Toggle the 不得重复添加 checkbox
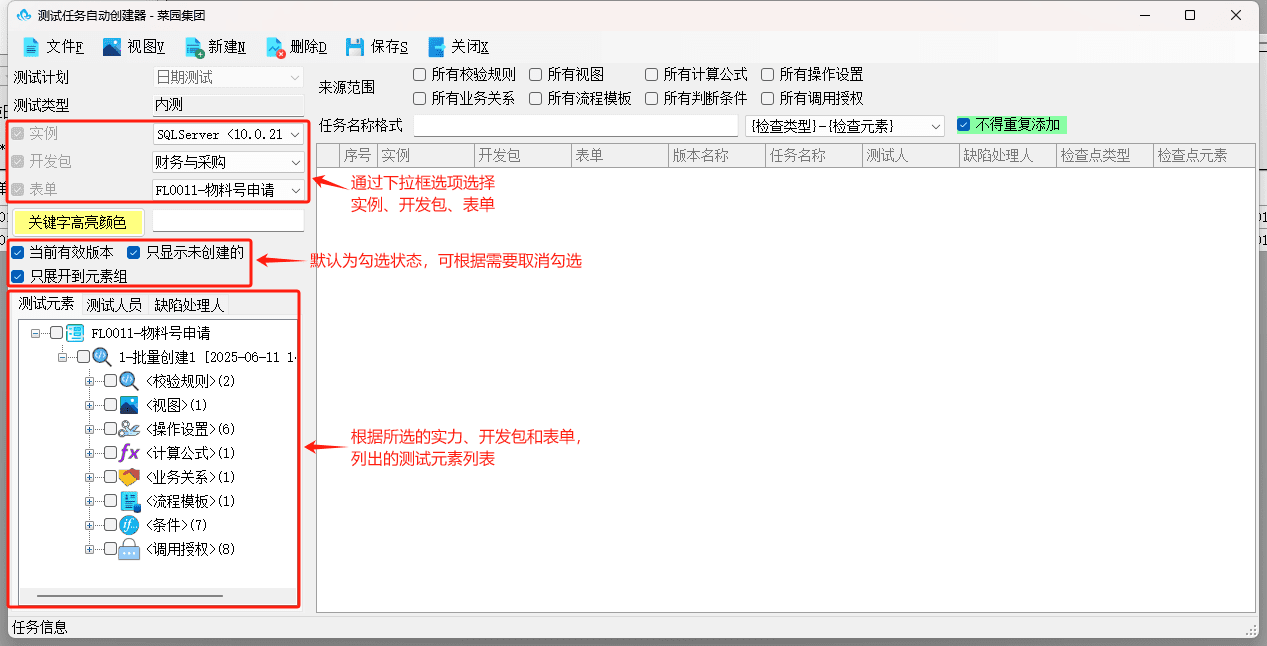 [964, 125]
